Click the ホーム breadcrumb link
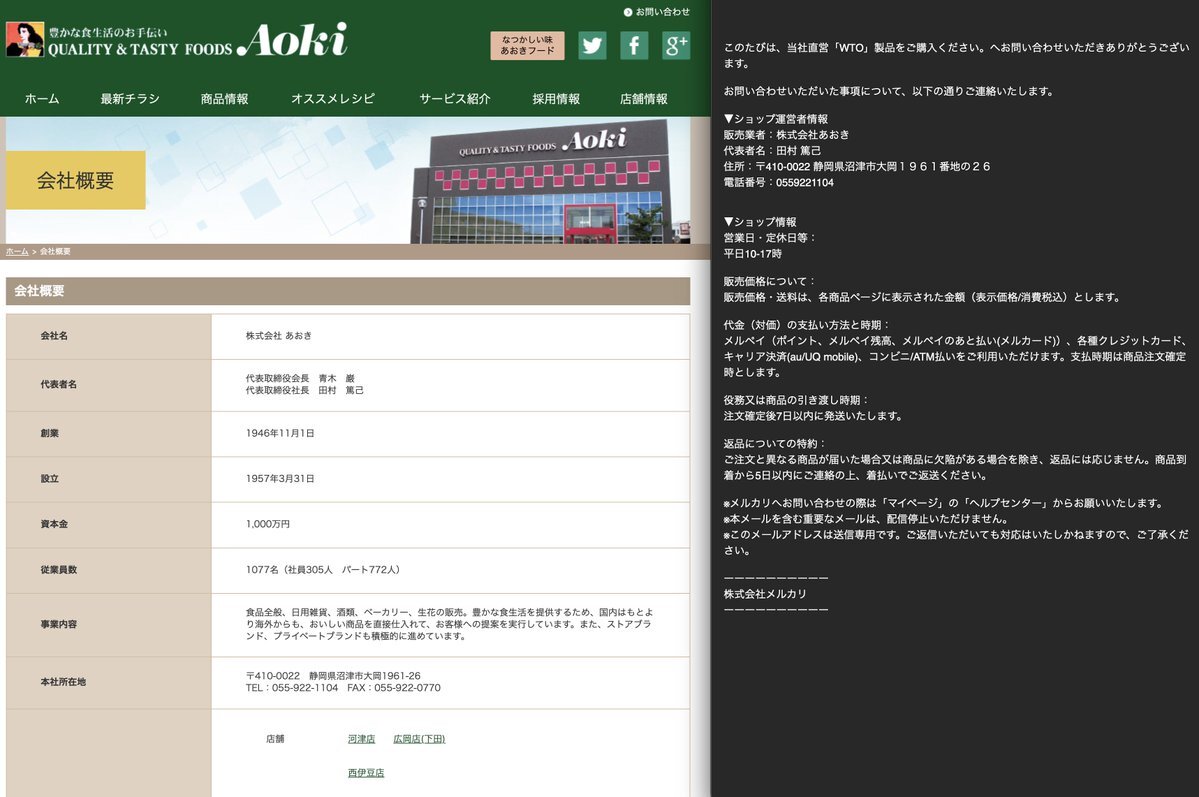 point(17,252)
